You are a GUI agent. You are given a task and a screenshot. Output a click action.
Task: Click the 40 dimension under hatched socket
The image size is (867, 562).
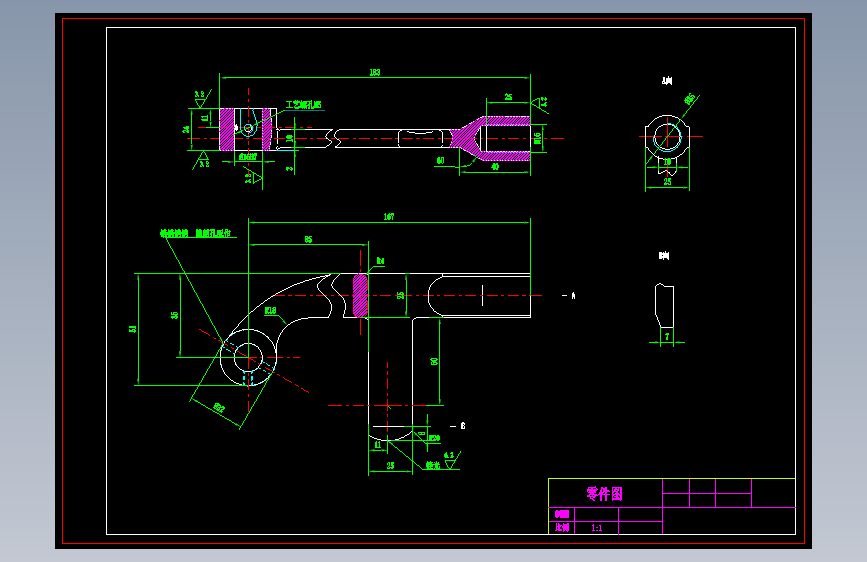[495, 166]
